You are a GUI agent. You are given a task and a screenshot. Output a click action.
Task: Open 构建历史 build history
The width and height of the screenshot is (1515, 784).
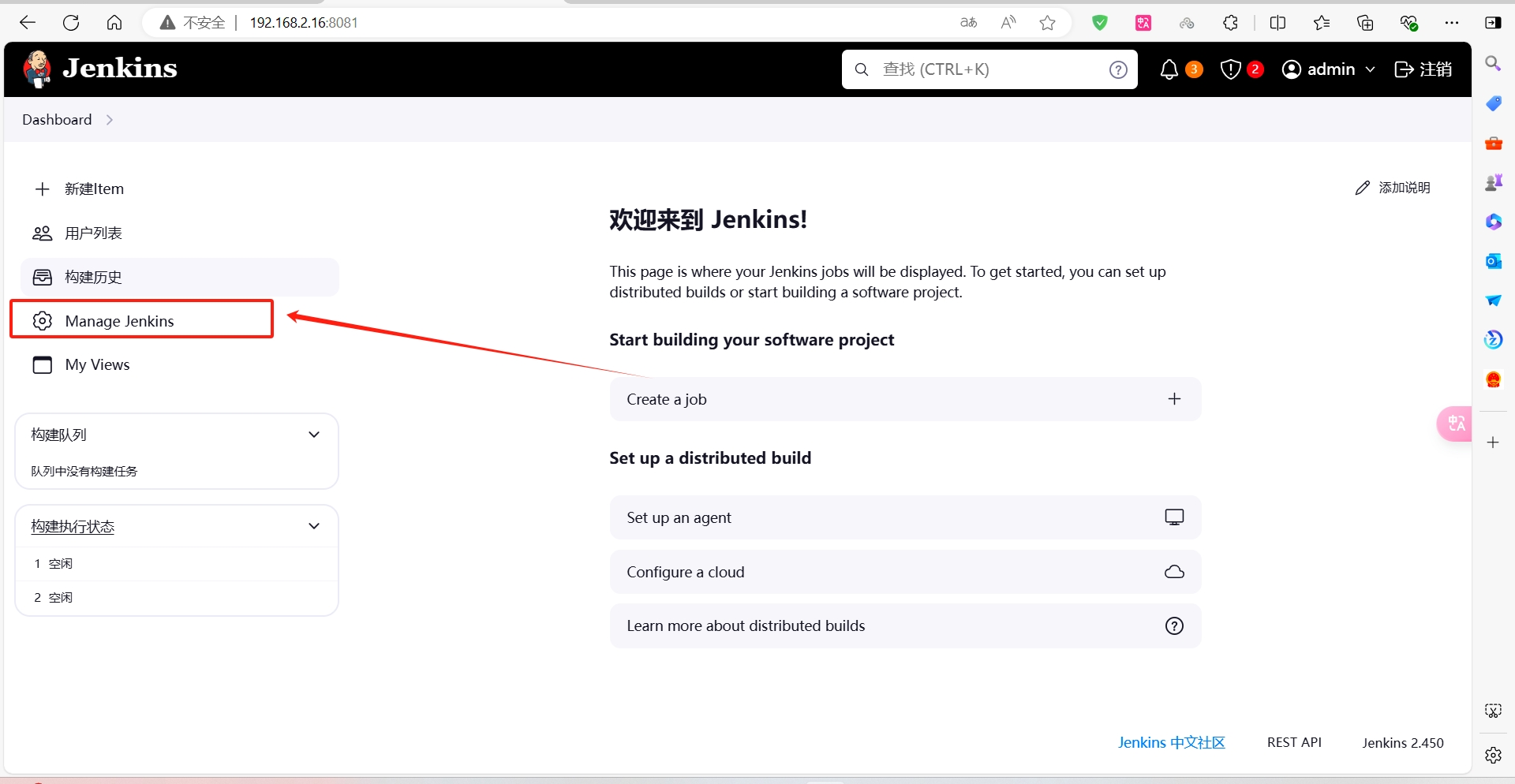[x=180, y=278]
